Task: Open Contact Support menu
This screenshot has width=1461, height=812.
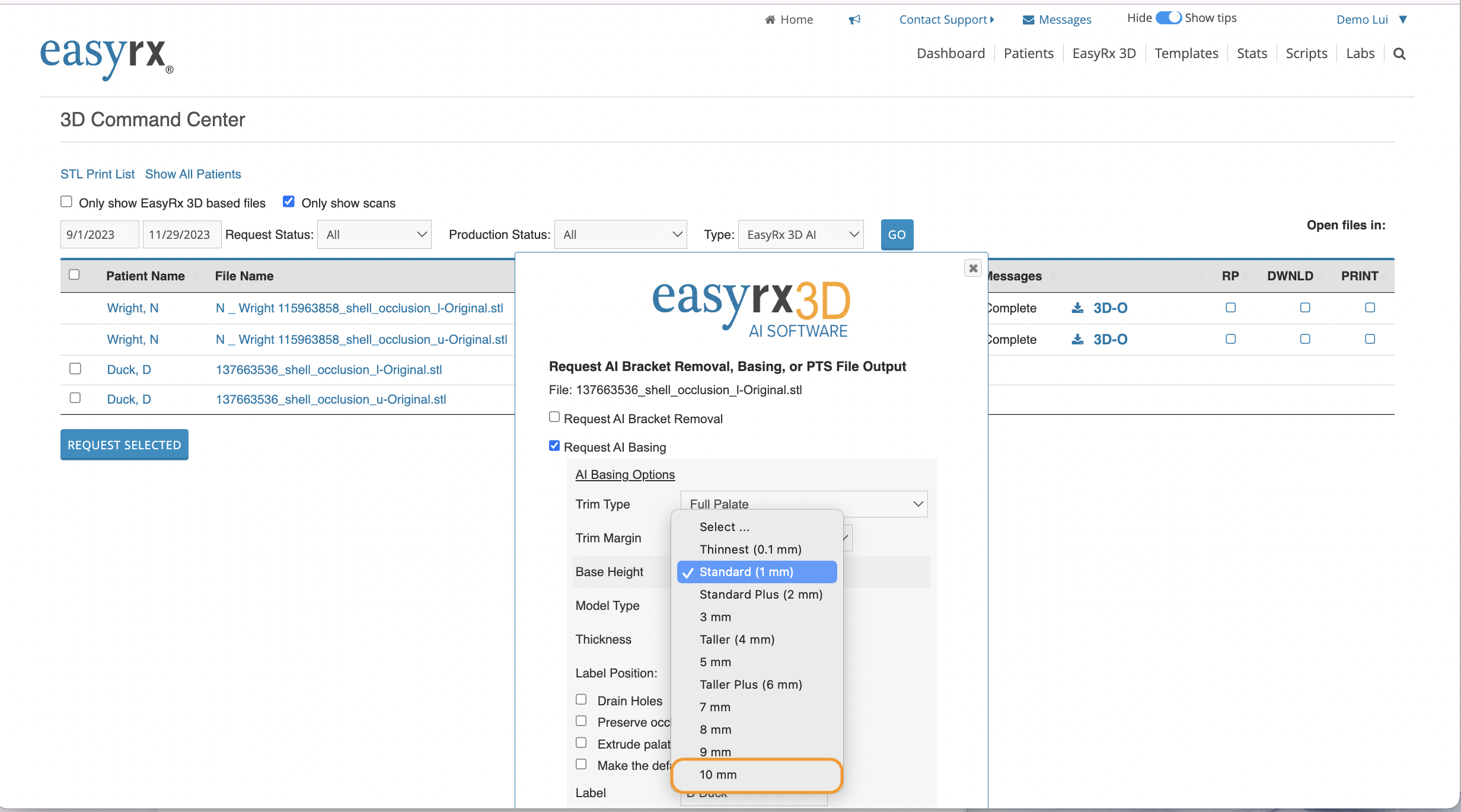Action: point(946,20)
